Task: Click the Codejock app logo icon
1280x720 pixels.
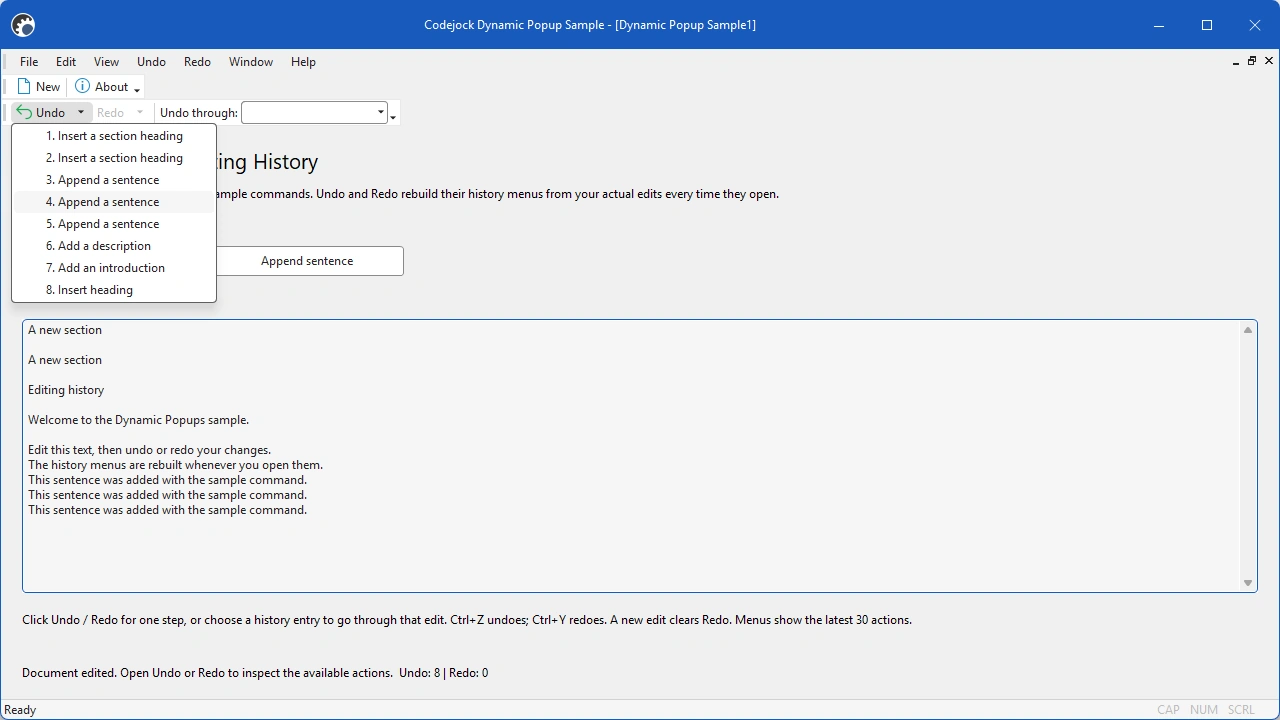Action: [22, 25]
